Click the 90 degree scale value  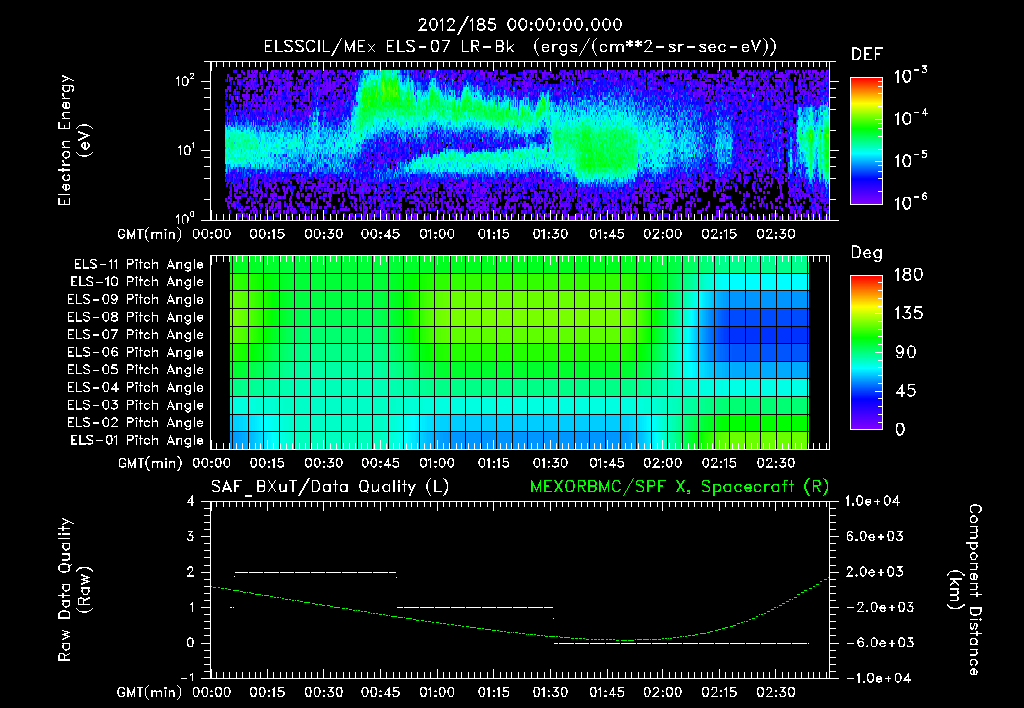click(906, 352)
